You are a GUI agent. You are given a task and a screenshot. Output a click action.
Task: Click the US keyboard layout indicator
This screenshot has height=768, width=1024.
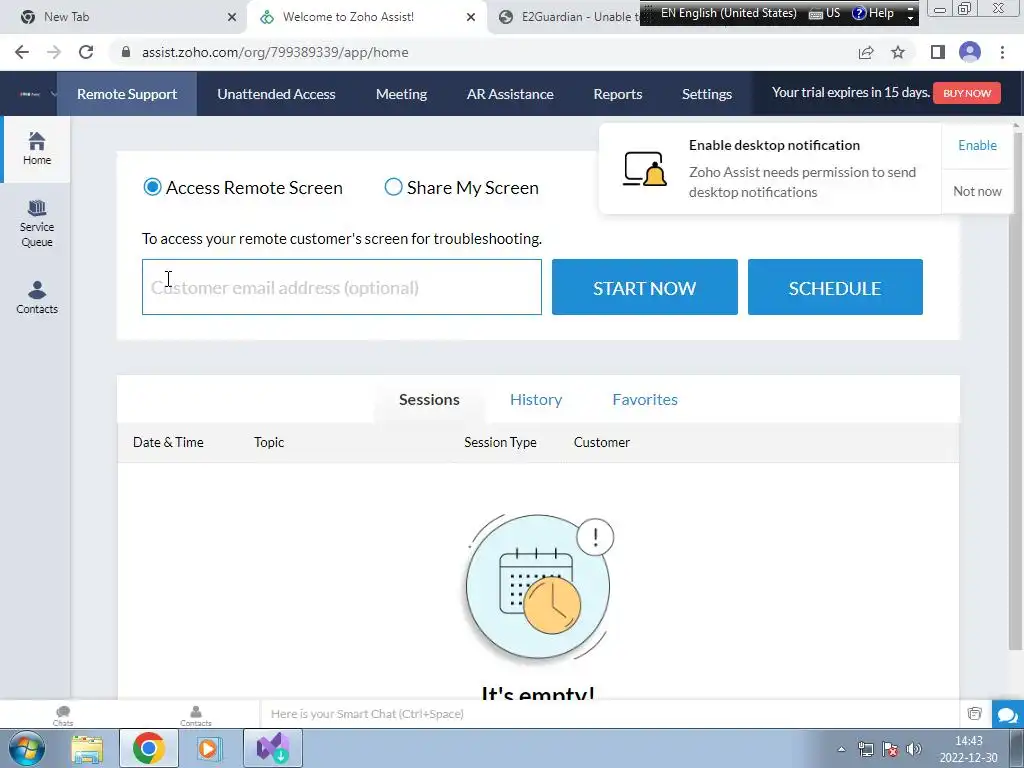click(825, 13)
